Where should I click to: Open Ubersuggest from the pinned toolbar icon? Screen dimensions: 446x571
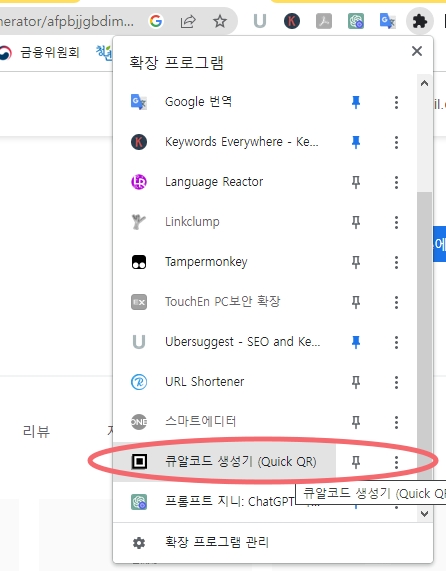tap(260, 21)
